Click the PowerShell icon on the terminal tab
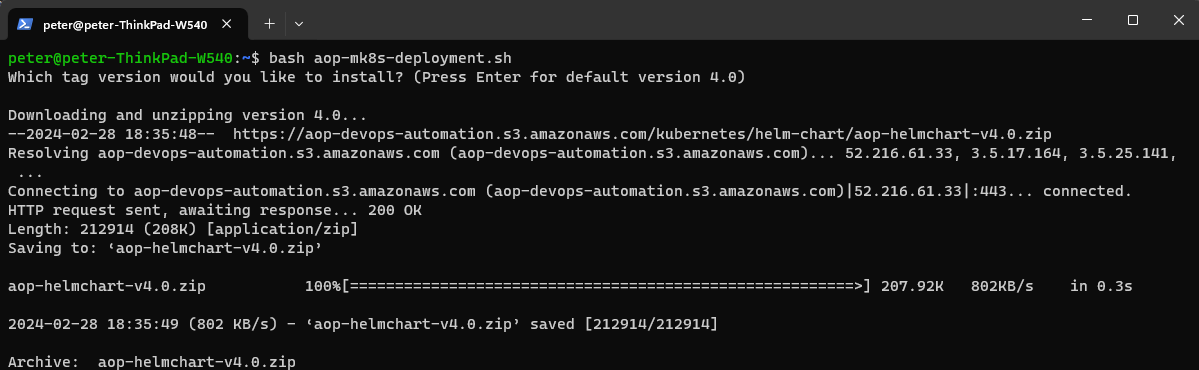 click(x=25, y=24)
